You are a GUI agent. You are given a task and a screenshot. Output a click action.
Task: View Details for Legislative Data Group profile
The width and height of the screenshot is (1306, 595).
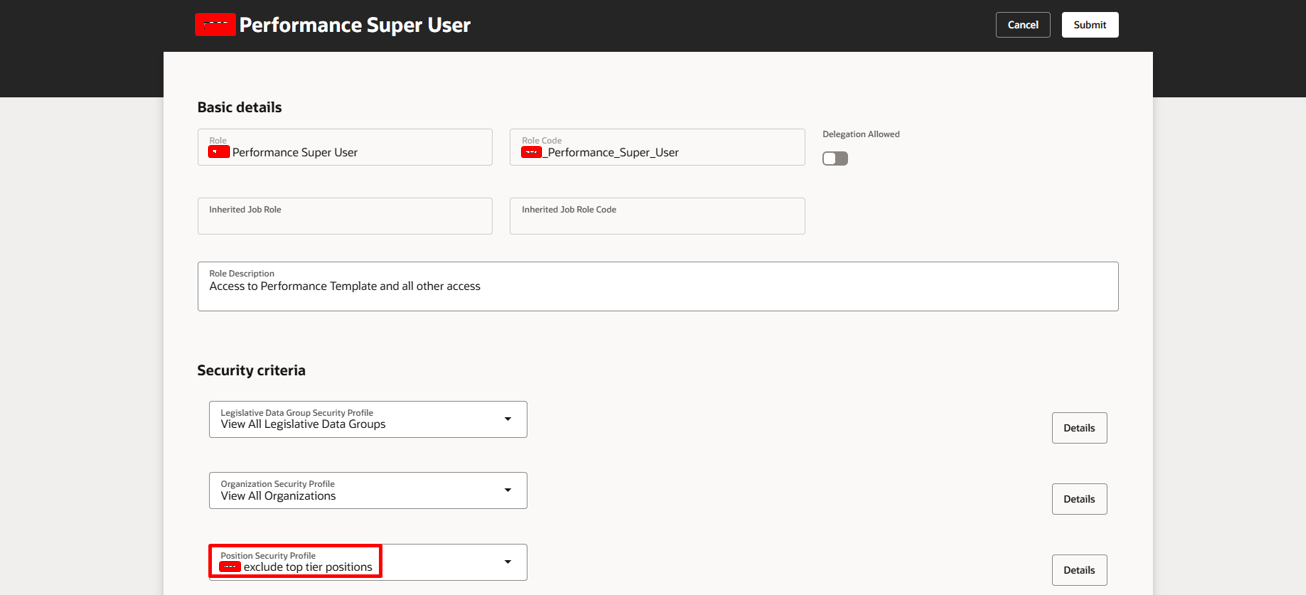tap(1079, 428)
